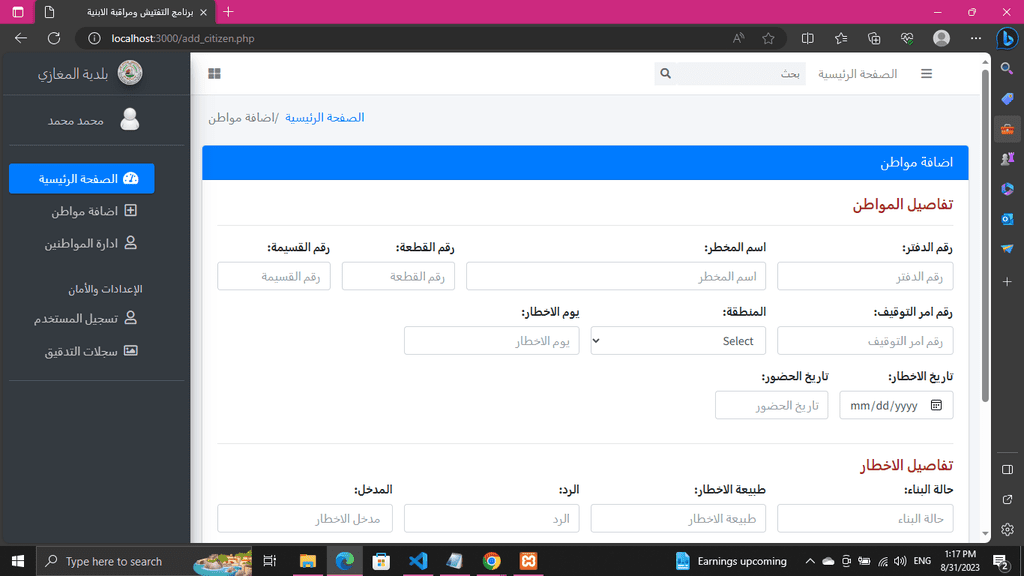Add page to favorites with star icon
This screenshot has width=1024, height=576.
768,39
